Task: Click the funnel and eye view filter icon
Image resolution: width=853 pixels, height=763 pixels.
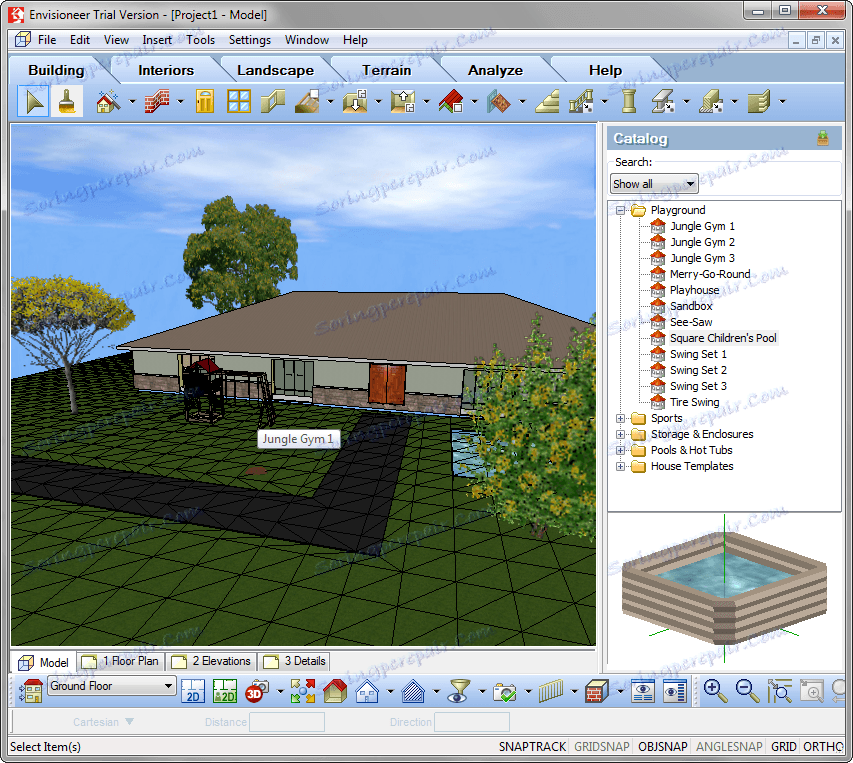Action: 459,691
